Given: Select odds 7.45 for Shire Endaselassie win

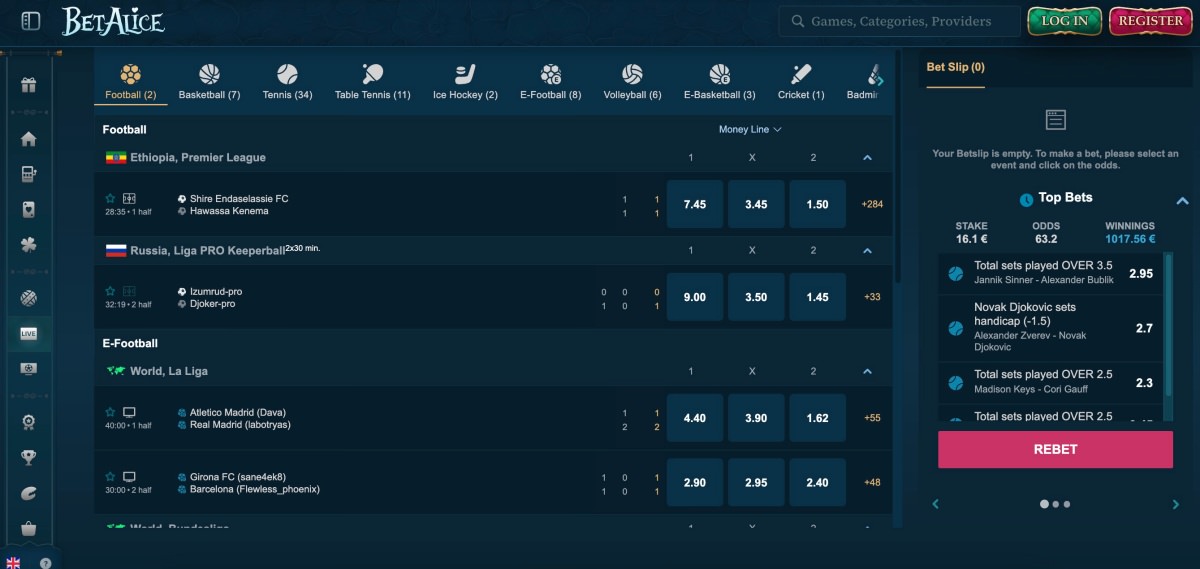Looking at the screenshot, I should pyautogui.click(x=694, y=204).
